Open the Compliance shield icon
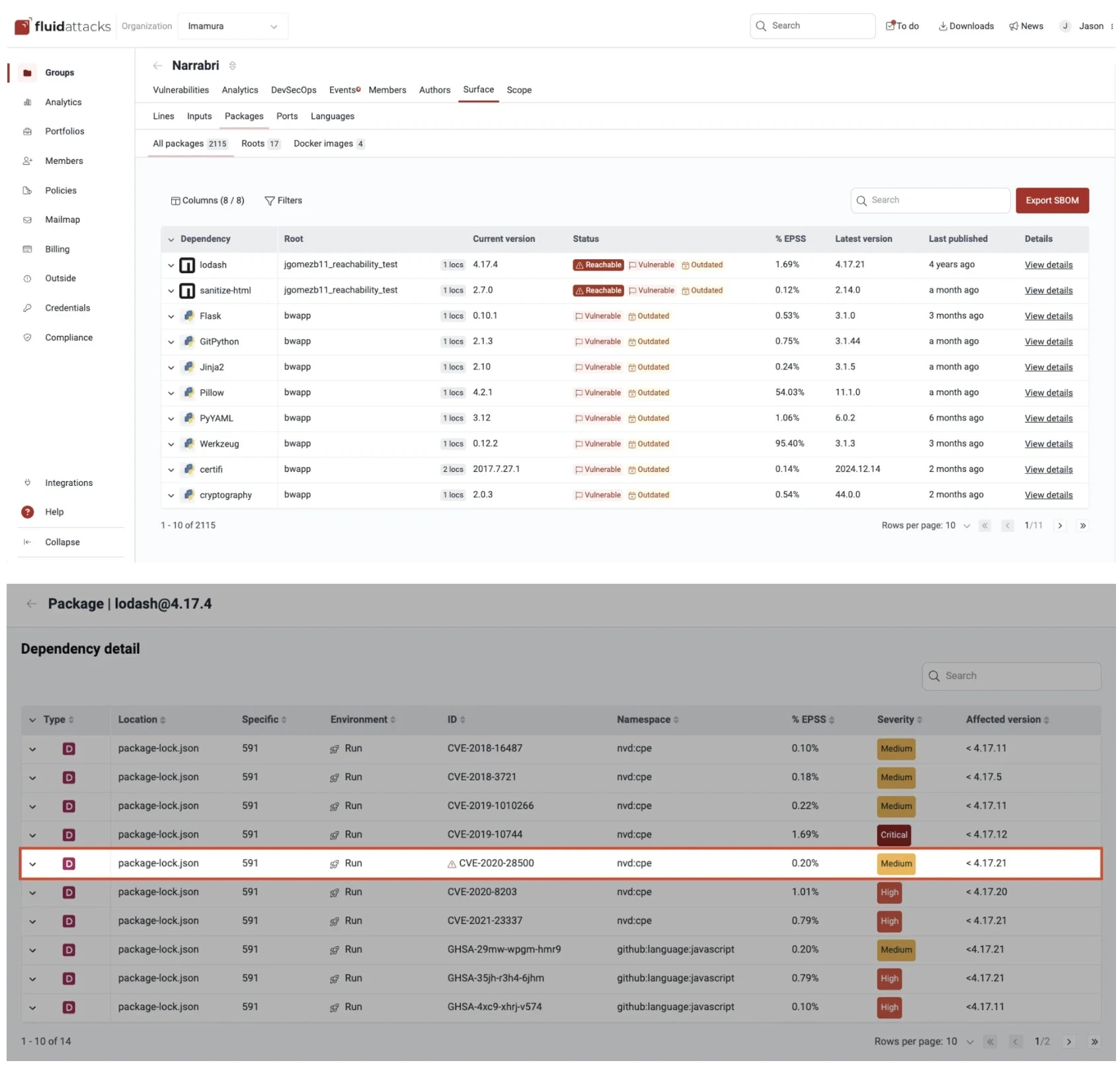This screenshot has width=1120, height=1071. tap(27, 338)
